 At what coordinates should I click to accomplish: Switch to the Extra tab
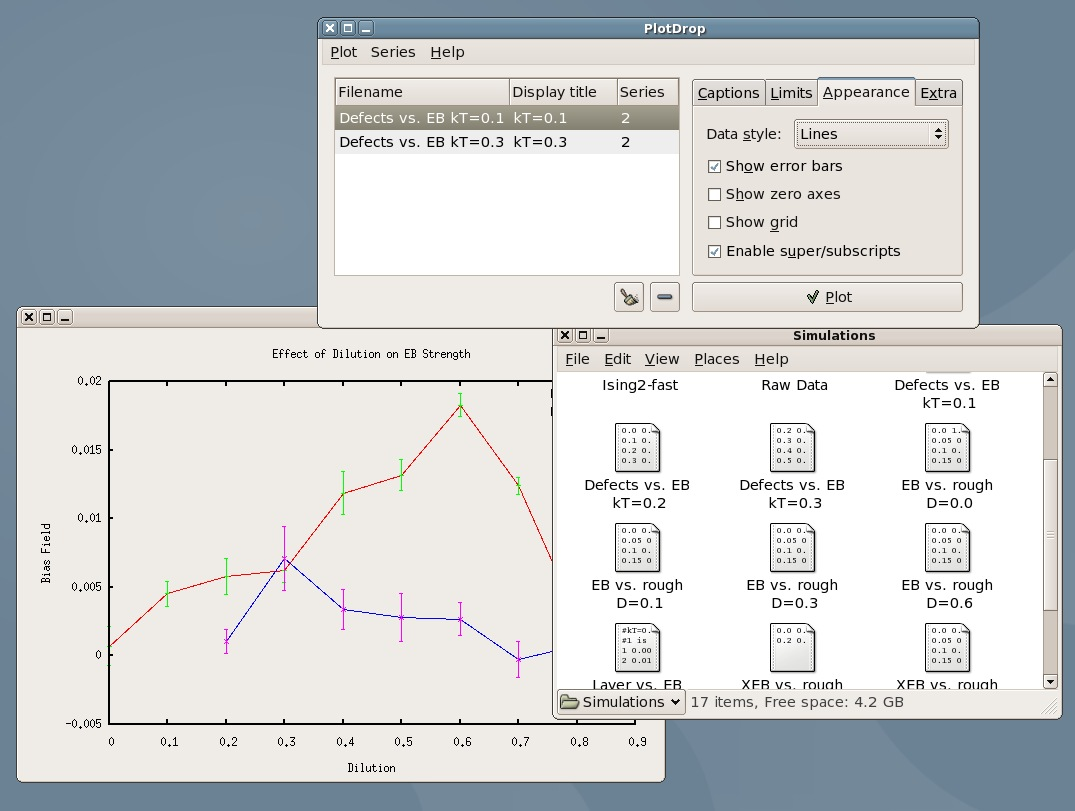pos(938,93)
